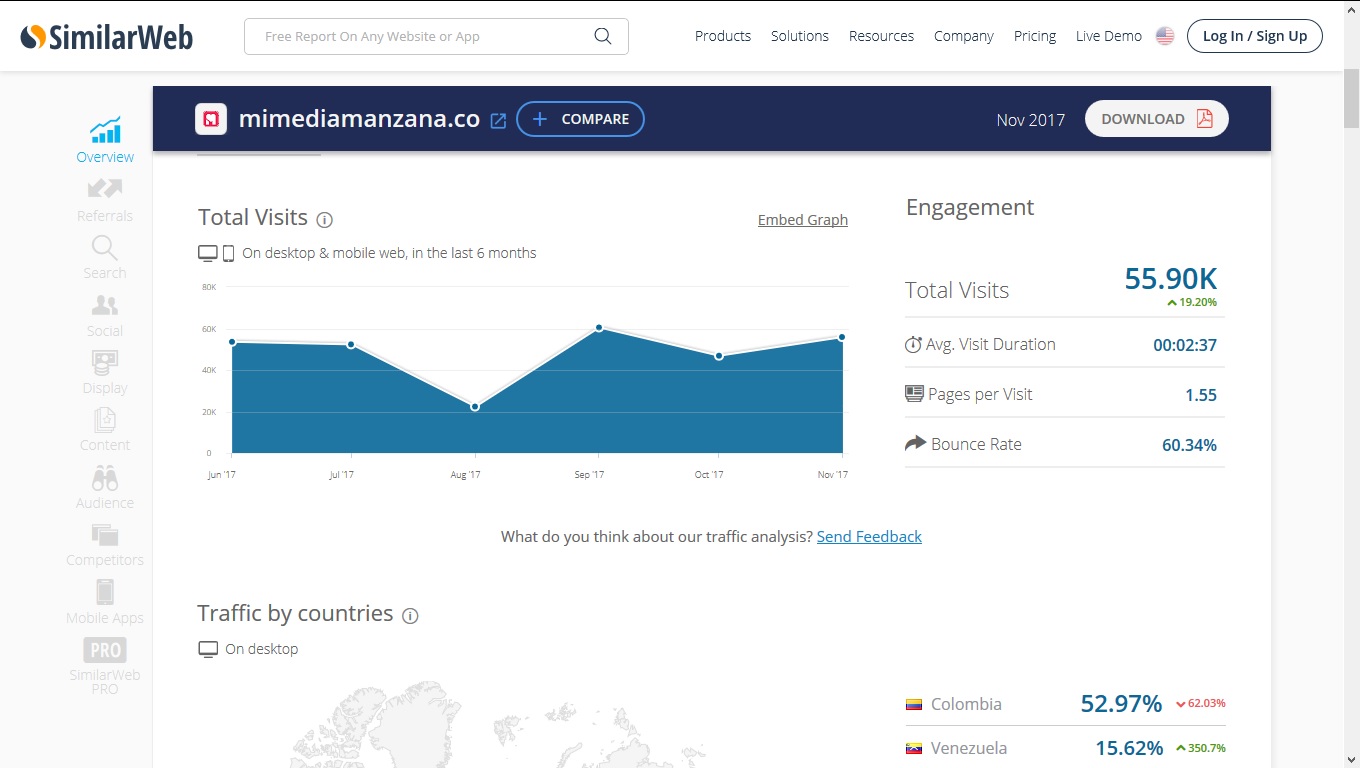Open the Audience binoculars icon
Image resolution: width=1360 pixels, height=768 pixels.
point(105,478)
